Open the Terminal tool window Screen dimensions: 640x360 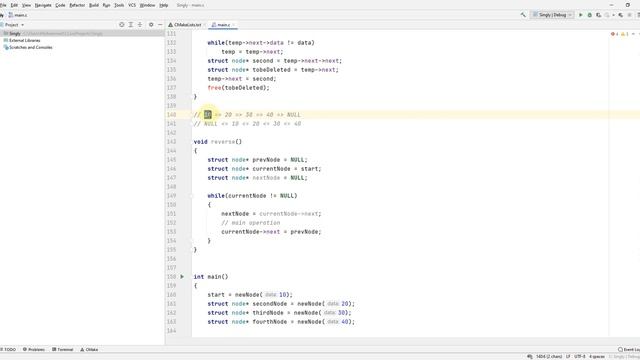62,349
